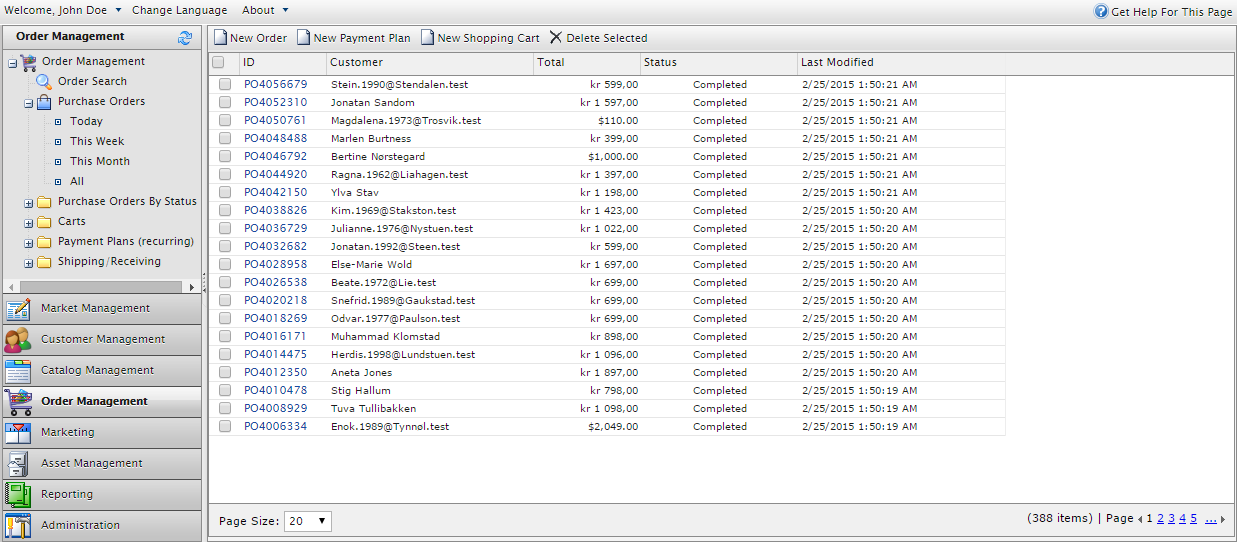Click the Administration tools icon

tap(18, 526)
